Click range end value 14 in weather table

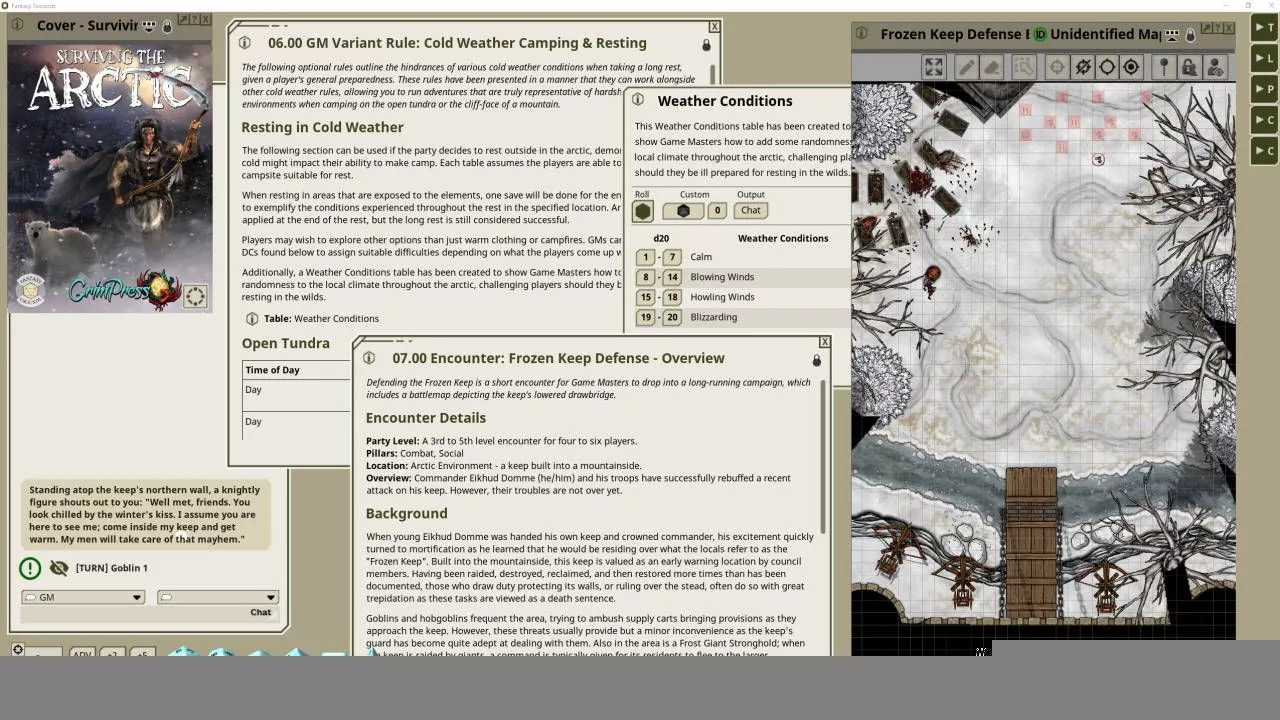pos(672,277)
